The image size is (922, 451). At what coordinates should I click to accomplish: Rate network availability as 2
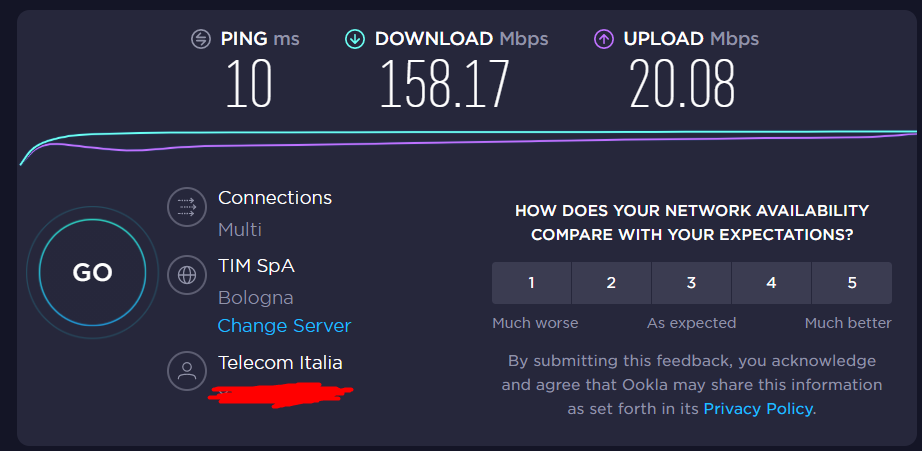click(611, 283)
